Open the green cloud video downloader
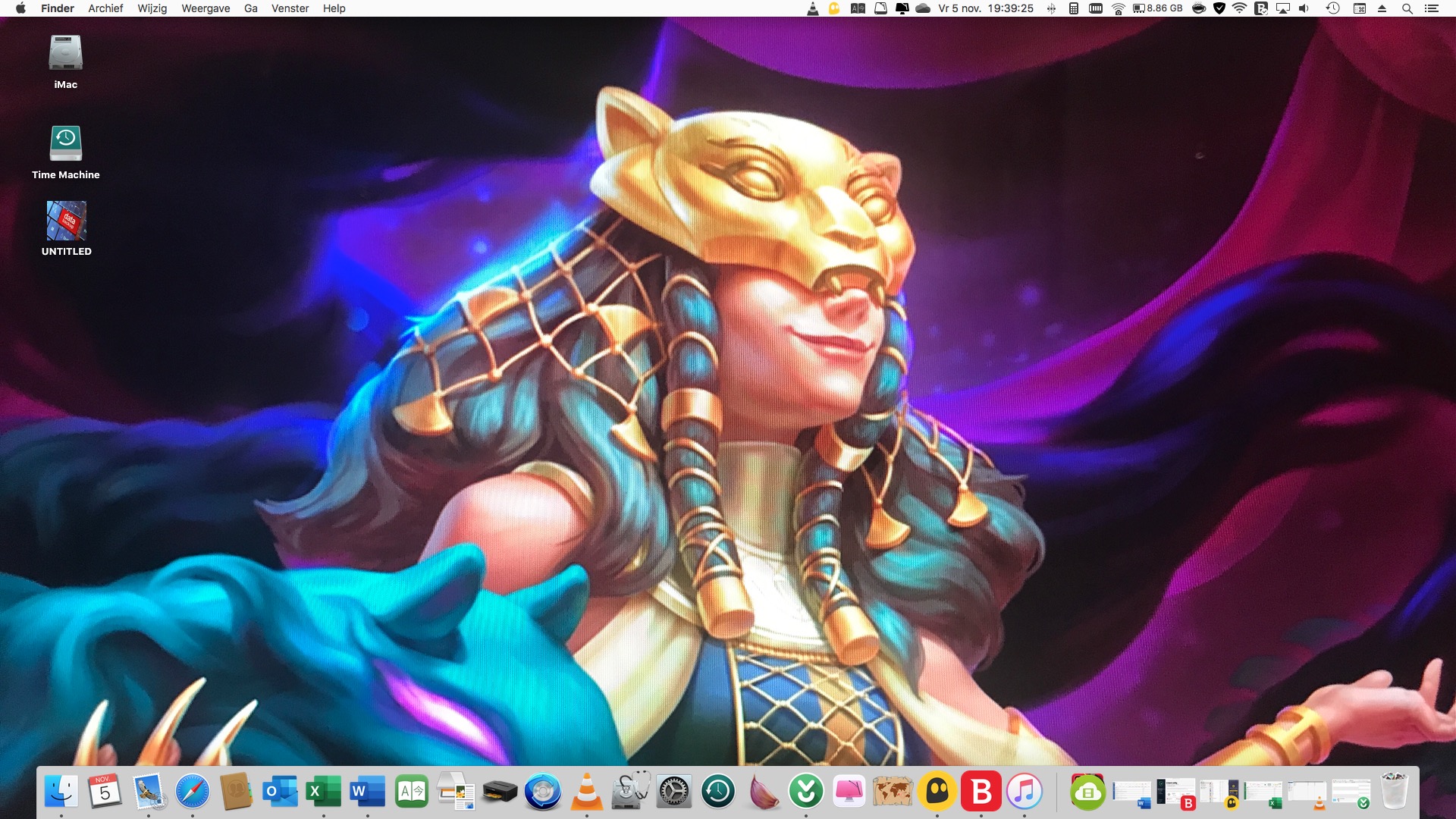 click(1088, 792)
